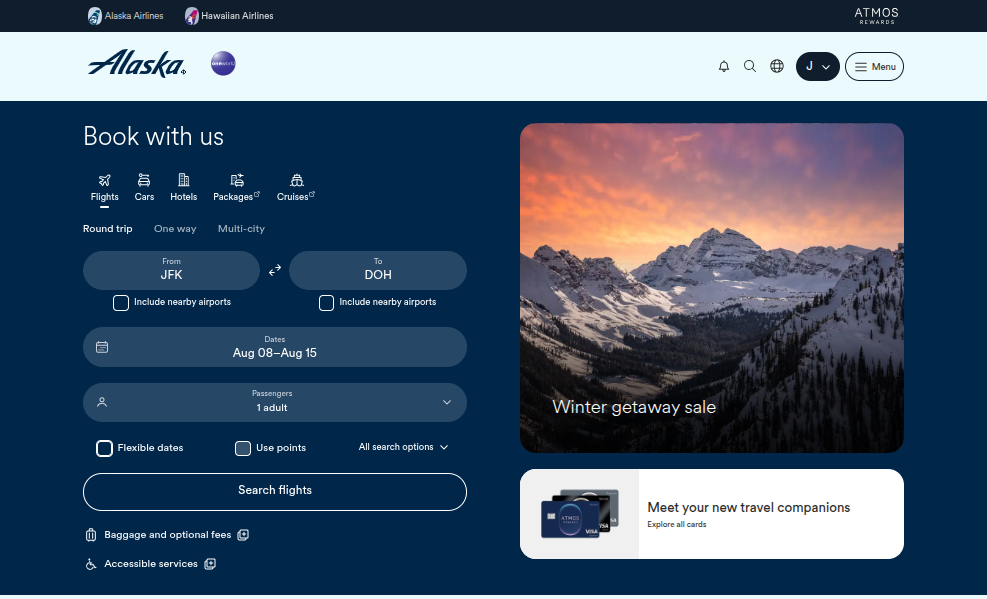The image size is (987, 599).
Task: Enable the Flexible dates checkbox
Action: (104, 448)
